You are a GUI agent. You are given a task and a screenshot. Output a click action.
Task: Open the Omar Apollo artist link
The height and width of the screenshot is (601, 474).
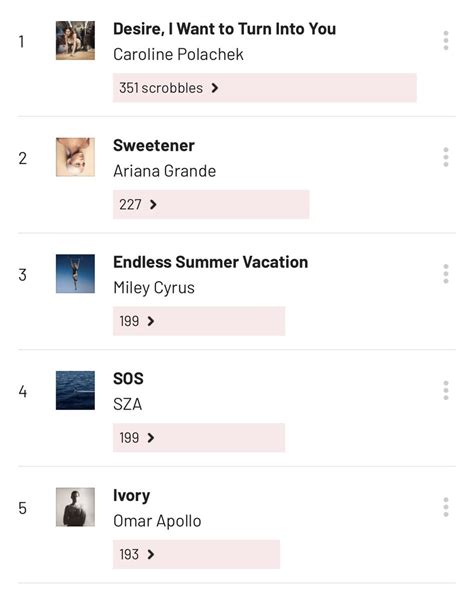point(157,521)
